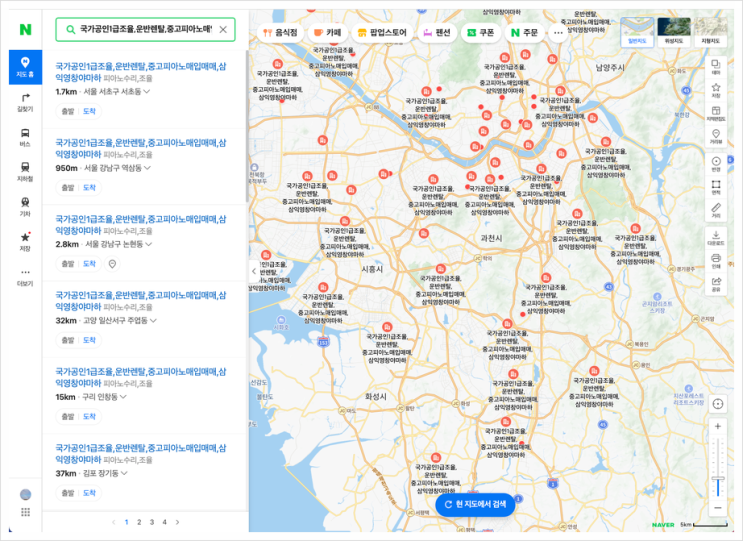Collapse the search results side panel
743x541 pixels.
point(254,271)
